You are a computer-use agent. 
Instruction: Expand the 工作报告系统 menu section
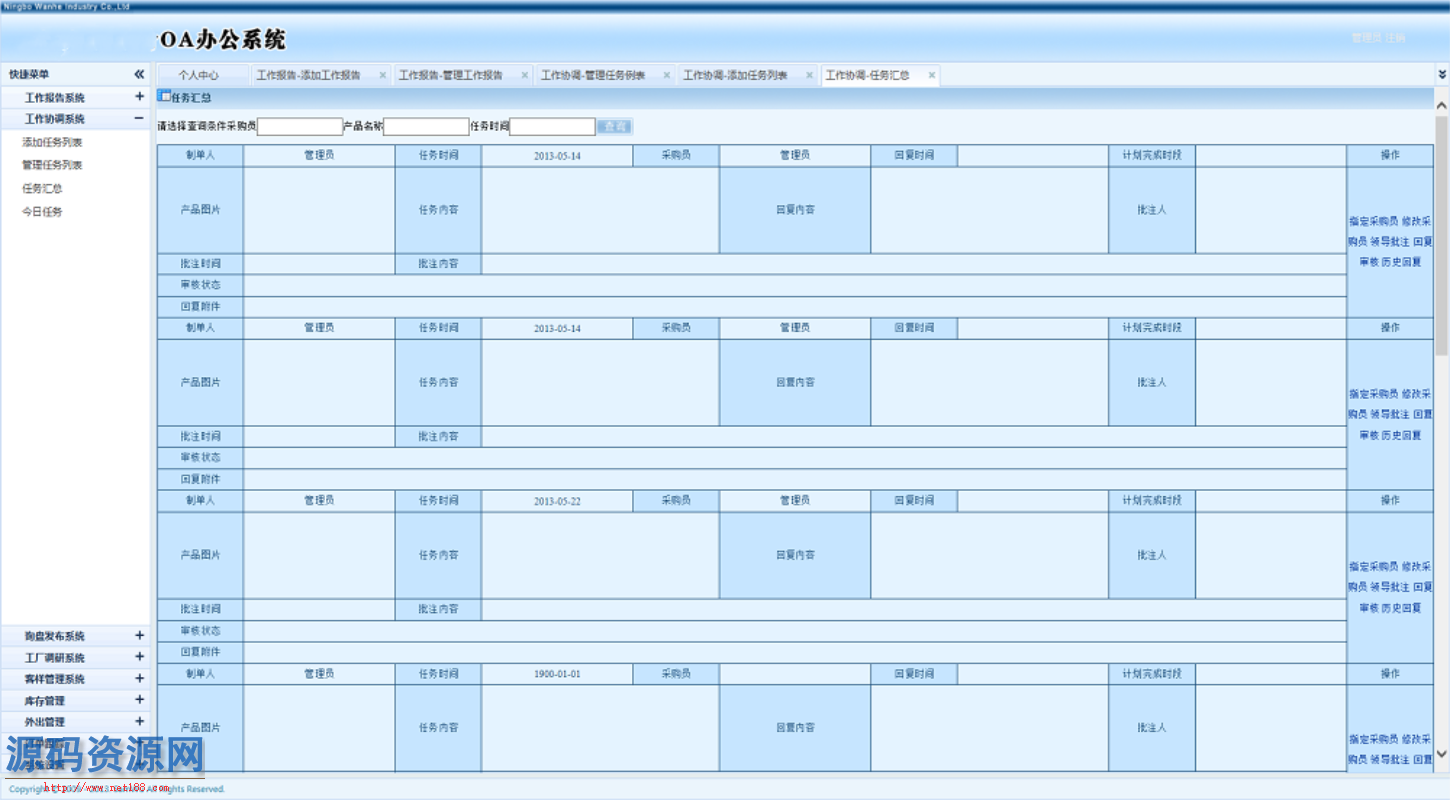(x=139, y=97)
